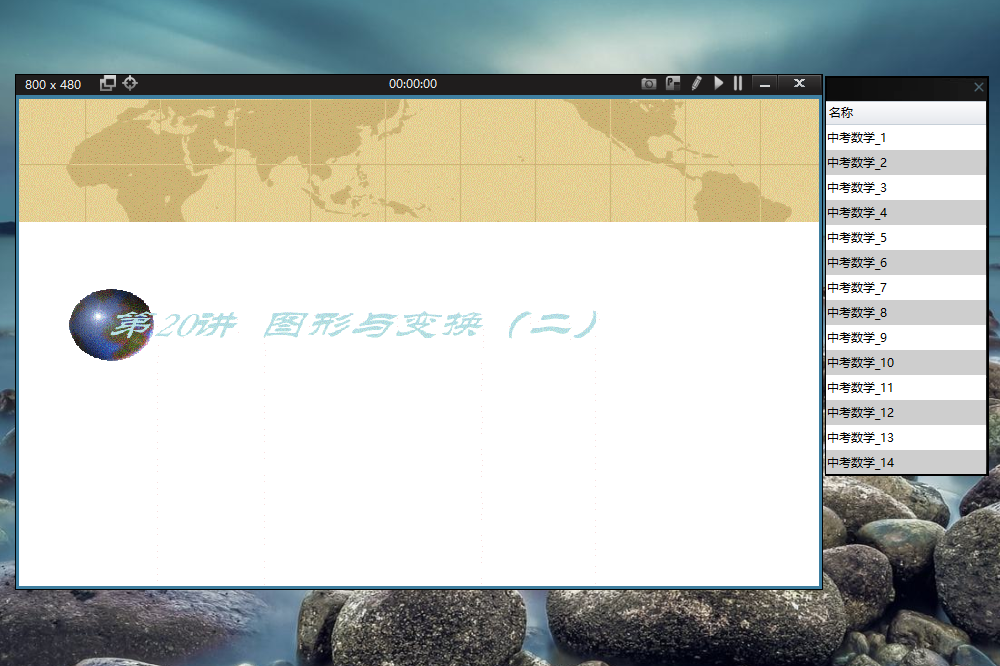Close the file list panel
This screenshot has width=1000, height=666.
point(978,88)
